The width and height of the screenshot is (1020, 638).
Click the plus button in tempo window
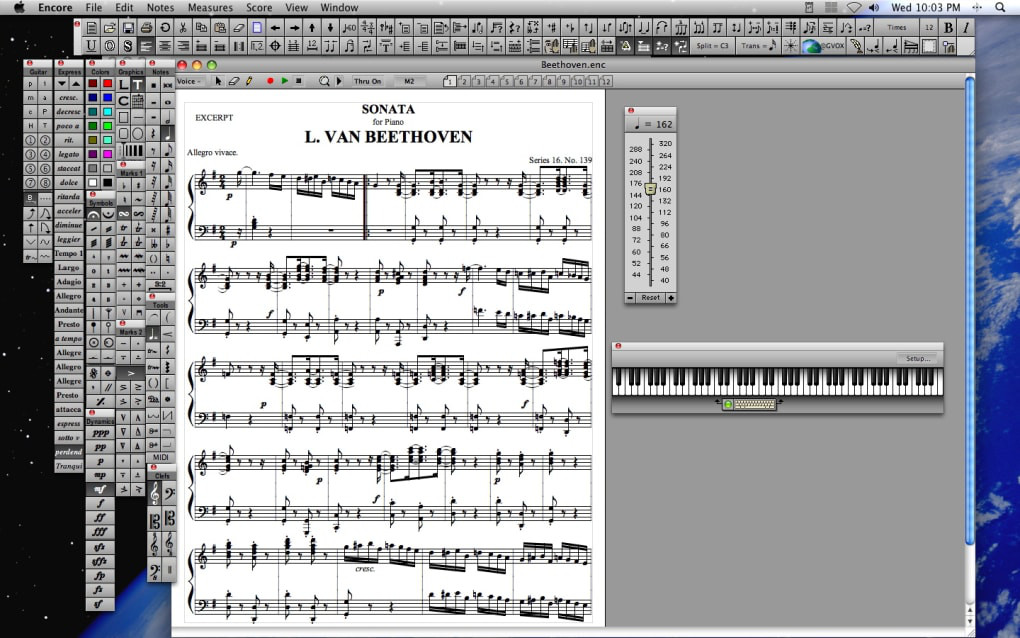tap(671, 297)
